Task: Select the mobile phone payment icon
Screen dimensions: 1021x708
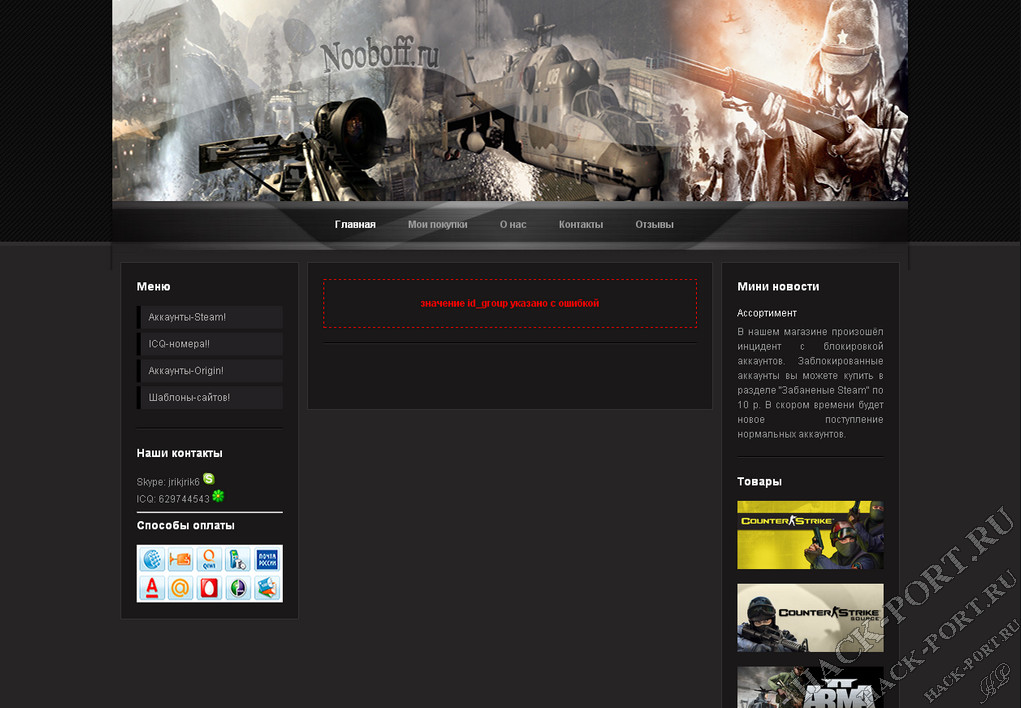Action: (238, 559)
